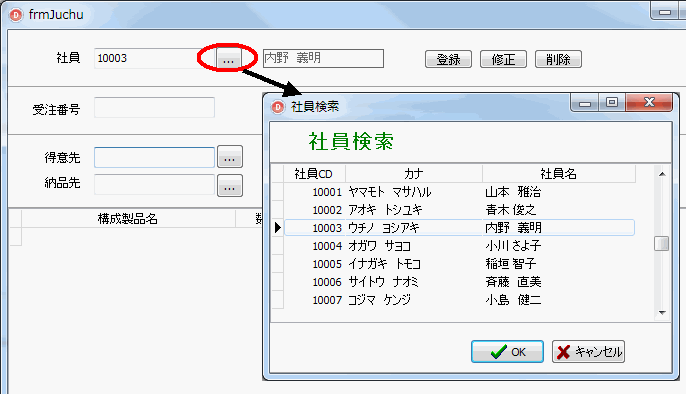Click the current-row indicator beside 10003

click(x=278, y=228)
